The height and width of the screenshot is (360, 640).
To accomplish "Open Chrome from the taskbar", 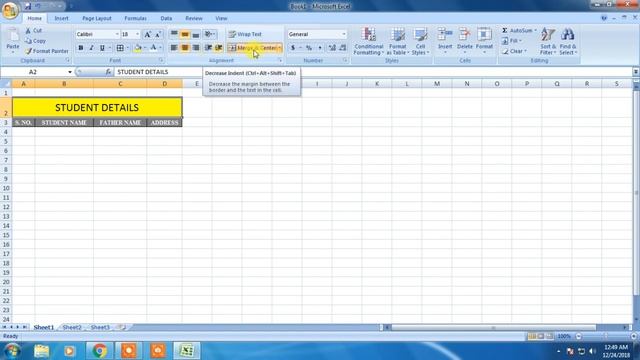I will 99,351.
